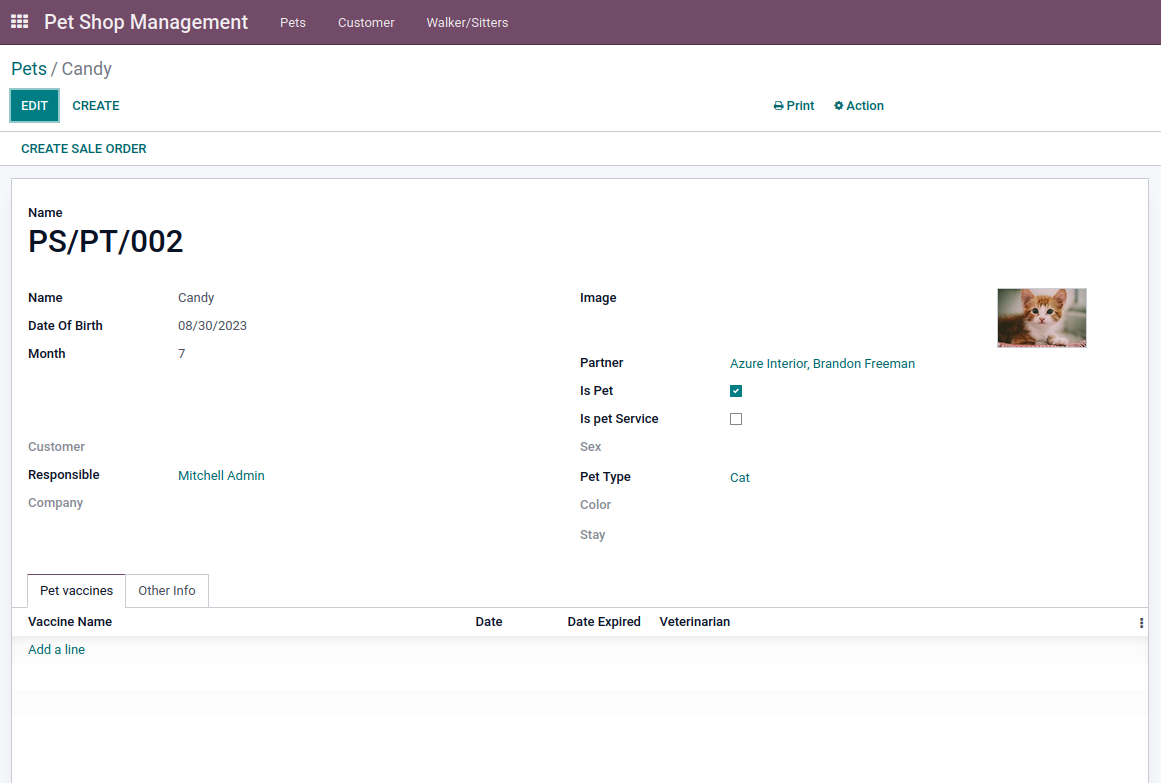Open the Print dropdown
This screenshot has width=1161, height=783.
[794, 106]
